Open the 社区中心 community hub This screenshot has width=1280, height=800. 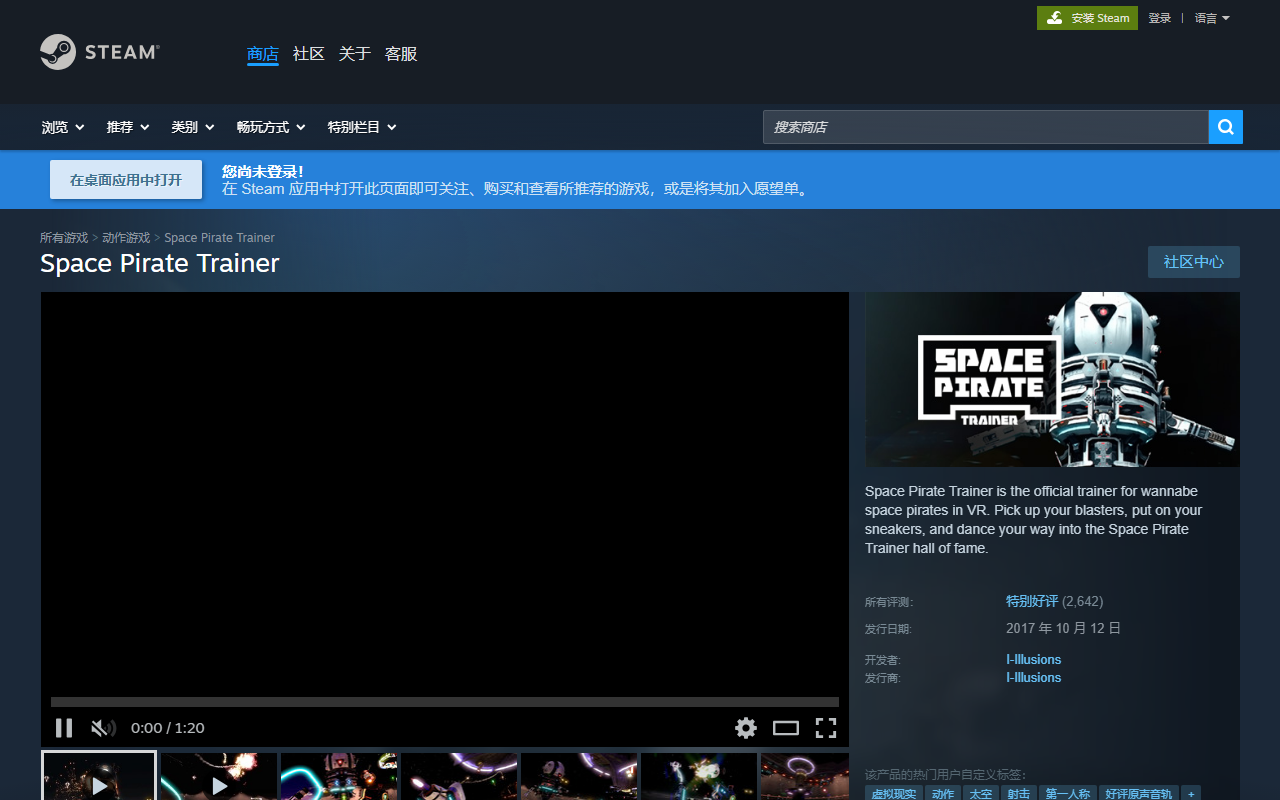coord(1194,262)
